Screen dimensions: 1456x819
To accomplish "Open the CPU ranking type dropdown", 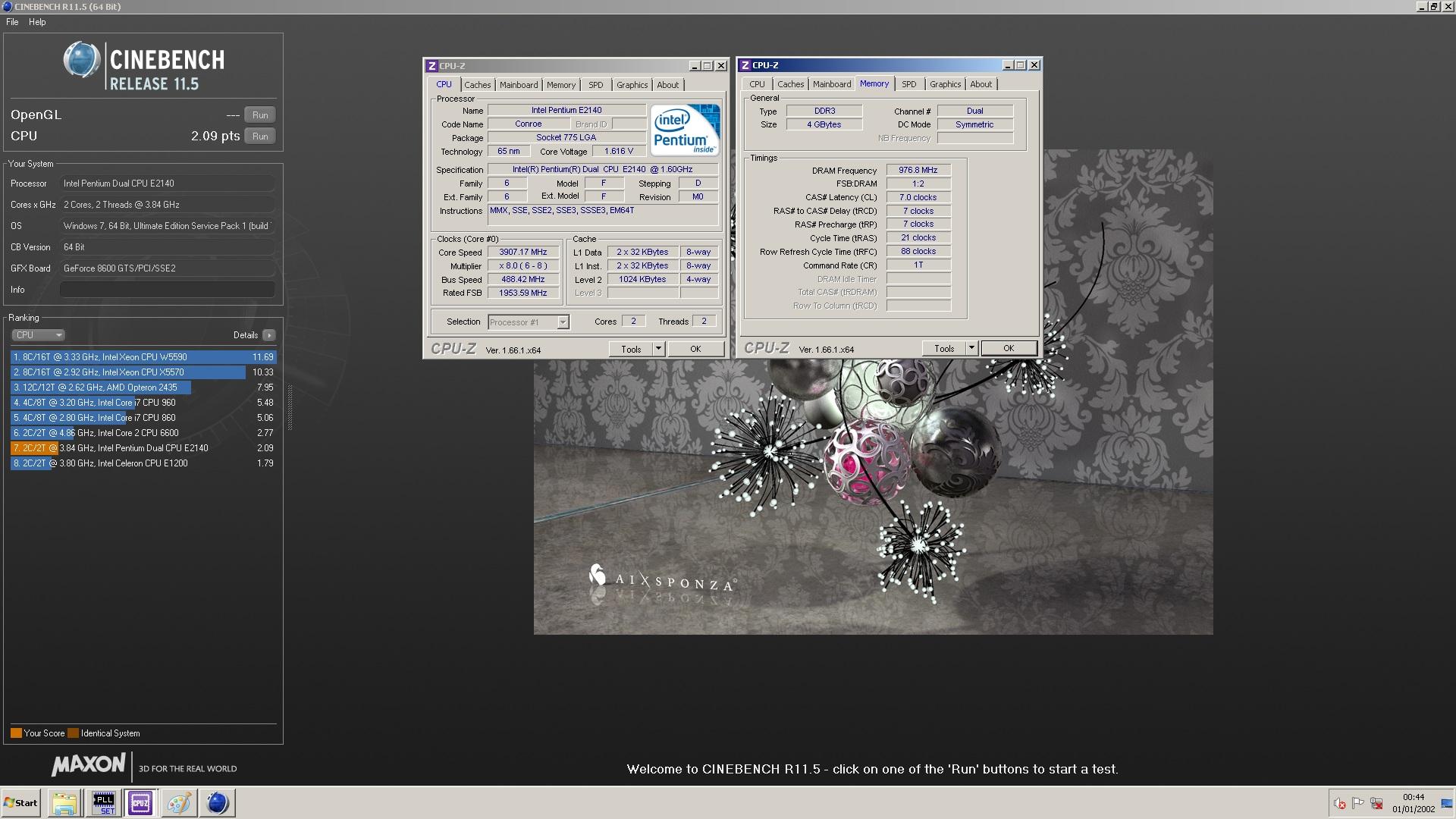I will (38, 335).
